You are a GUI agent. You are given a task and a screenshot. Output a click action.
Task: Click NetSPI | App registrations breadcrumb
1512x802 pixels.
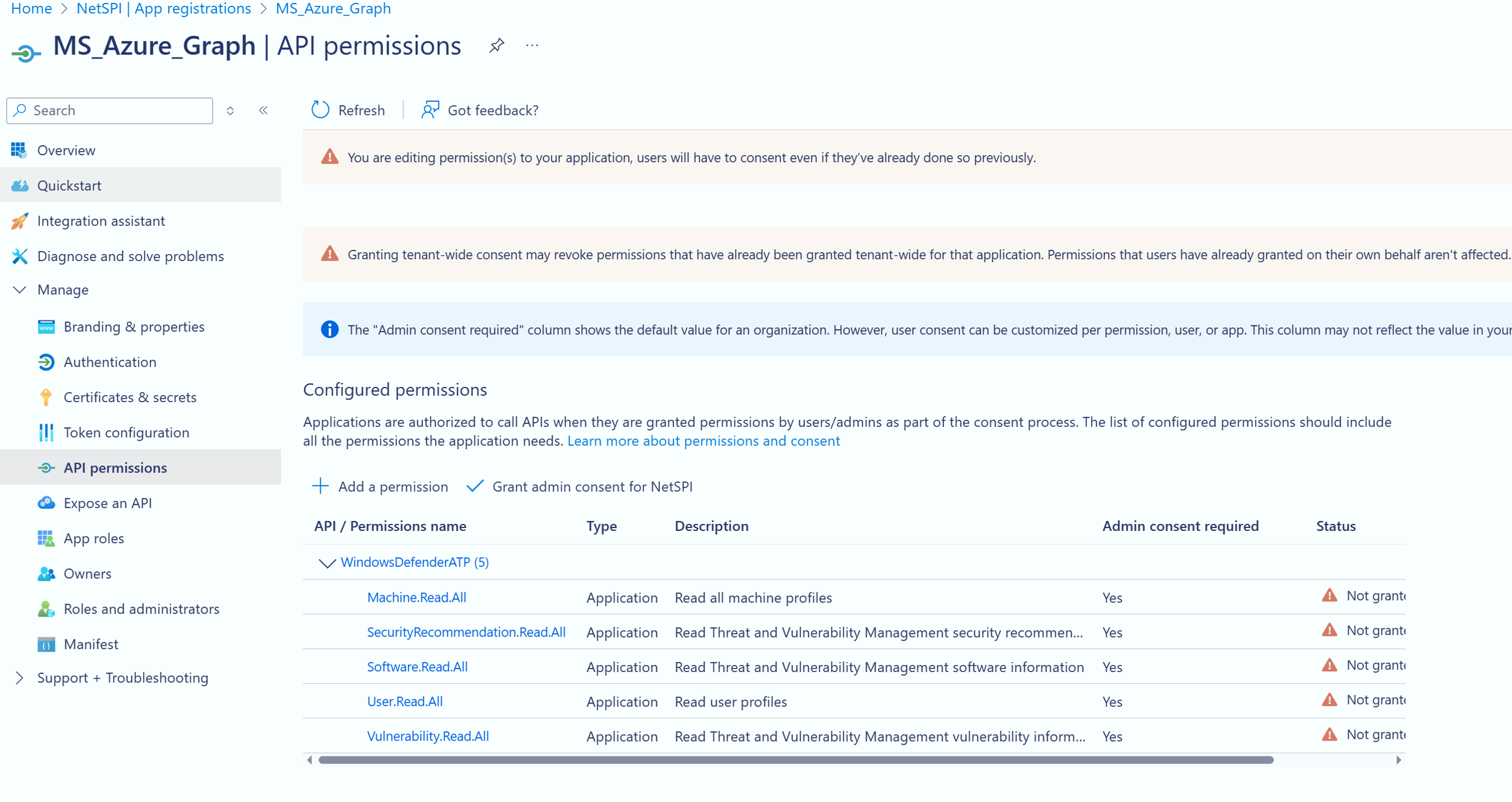tap(164, 8)
